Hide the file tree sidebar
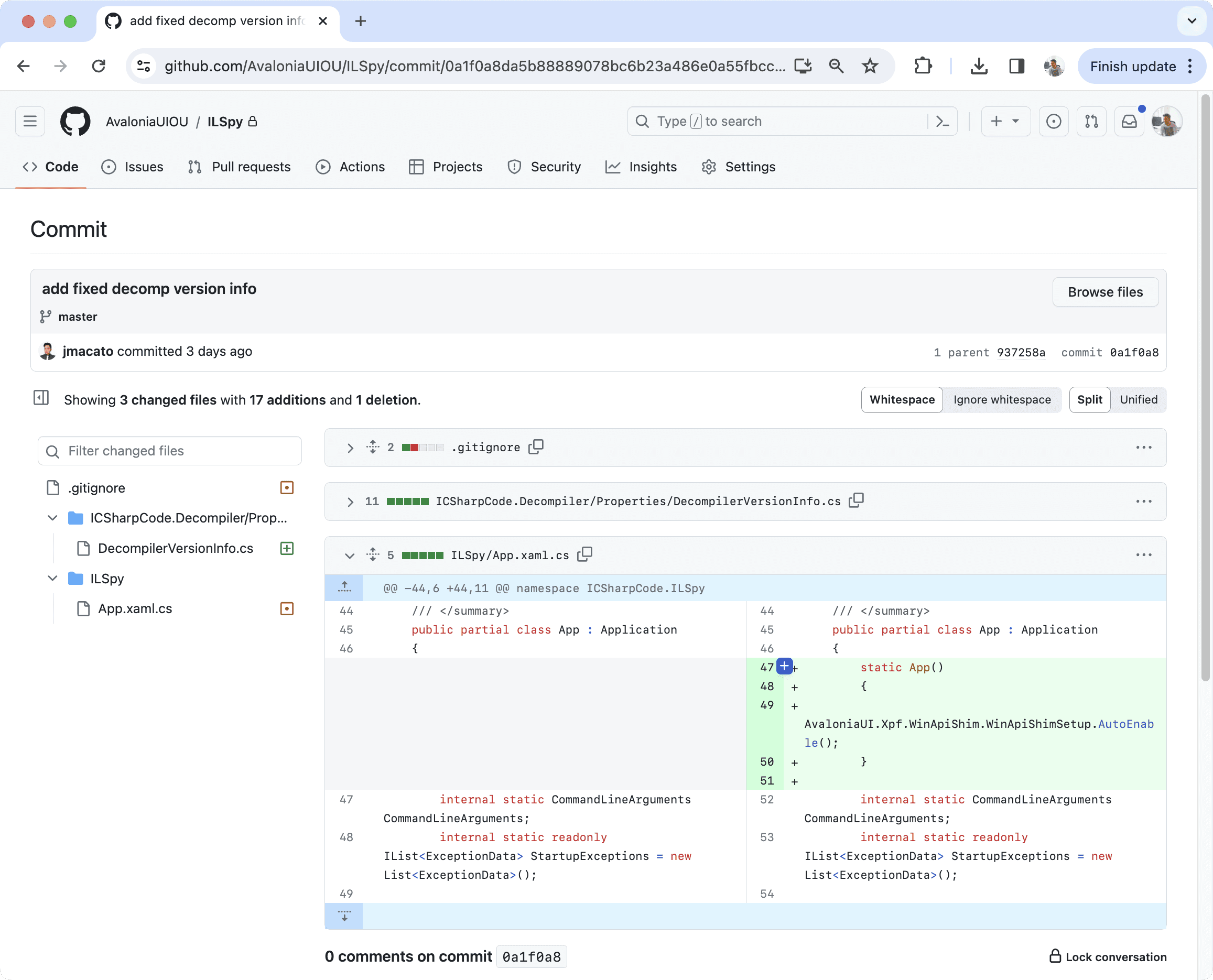Image resolution: width=1213 pixels, height=980 pixels. tap(41, 398)
